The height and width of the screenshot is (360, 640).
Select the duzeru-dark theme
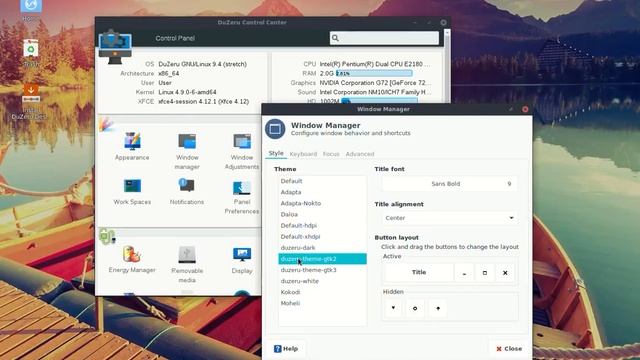[322, 248]
